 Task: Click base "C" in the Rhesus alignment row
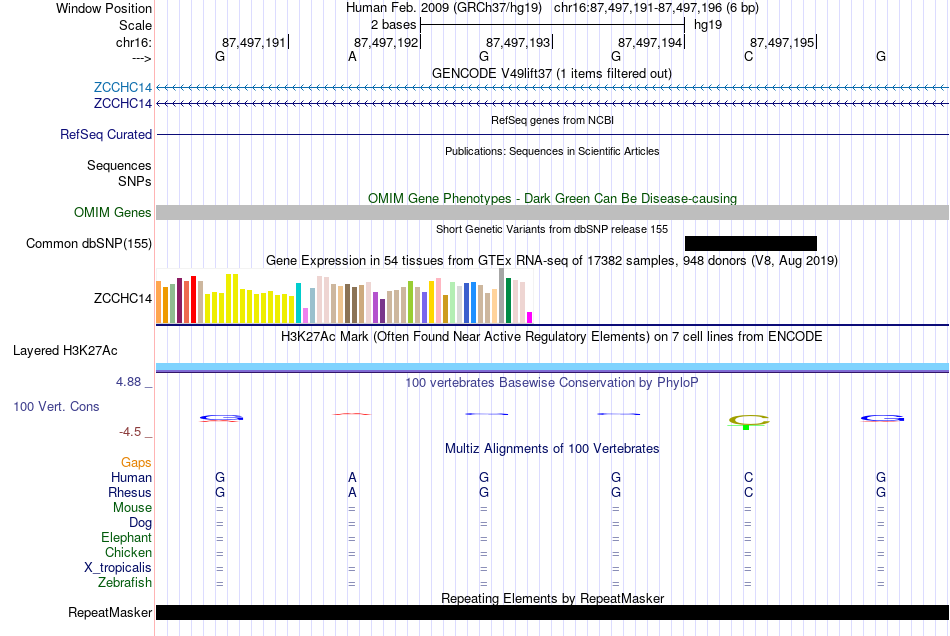(x=748, y=492)
